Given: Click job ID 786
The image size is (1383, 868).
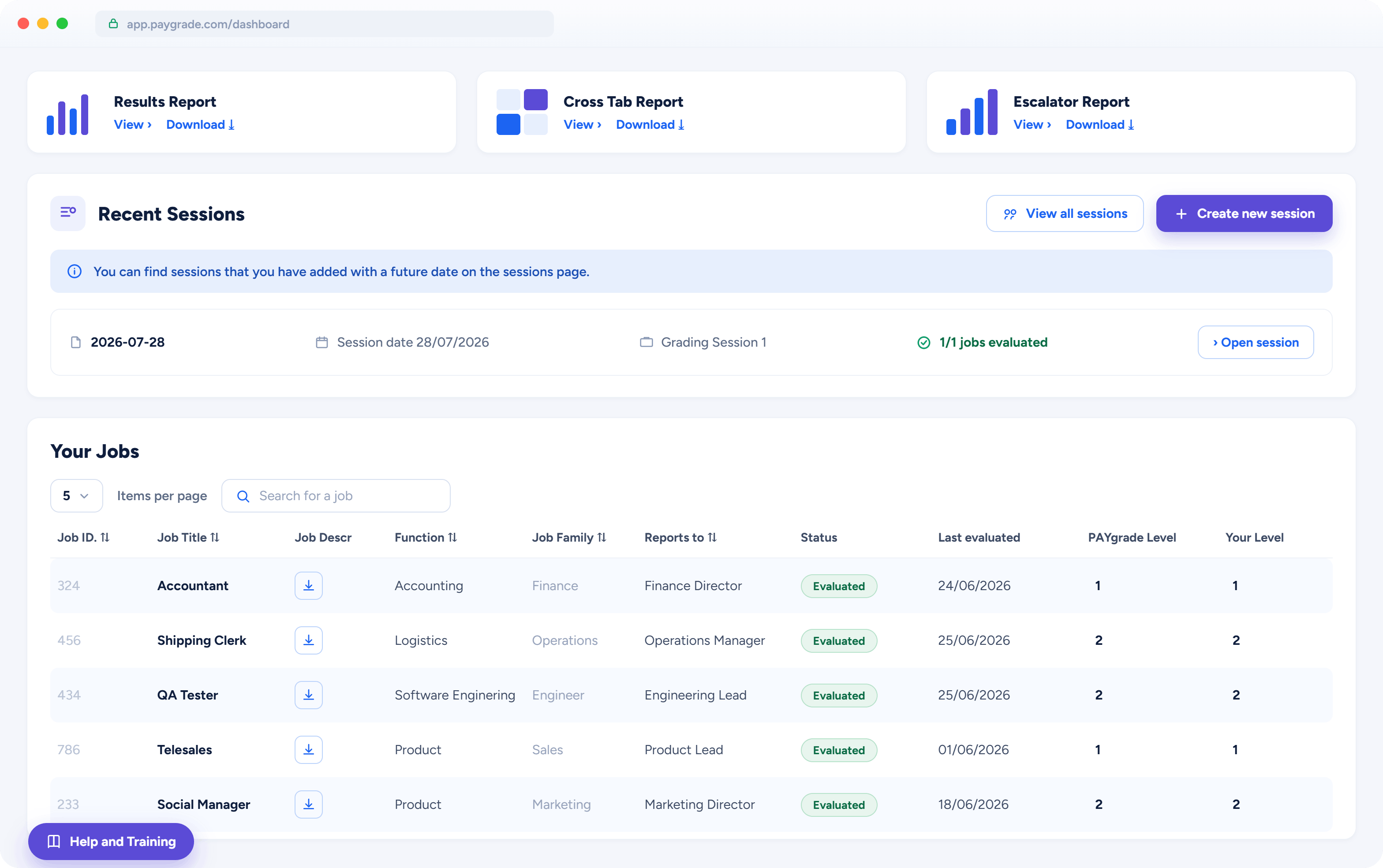Looking at the screenshot, I should click(69, 749).
